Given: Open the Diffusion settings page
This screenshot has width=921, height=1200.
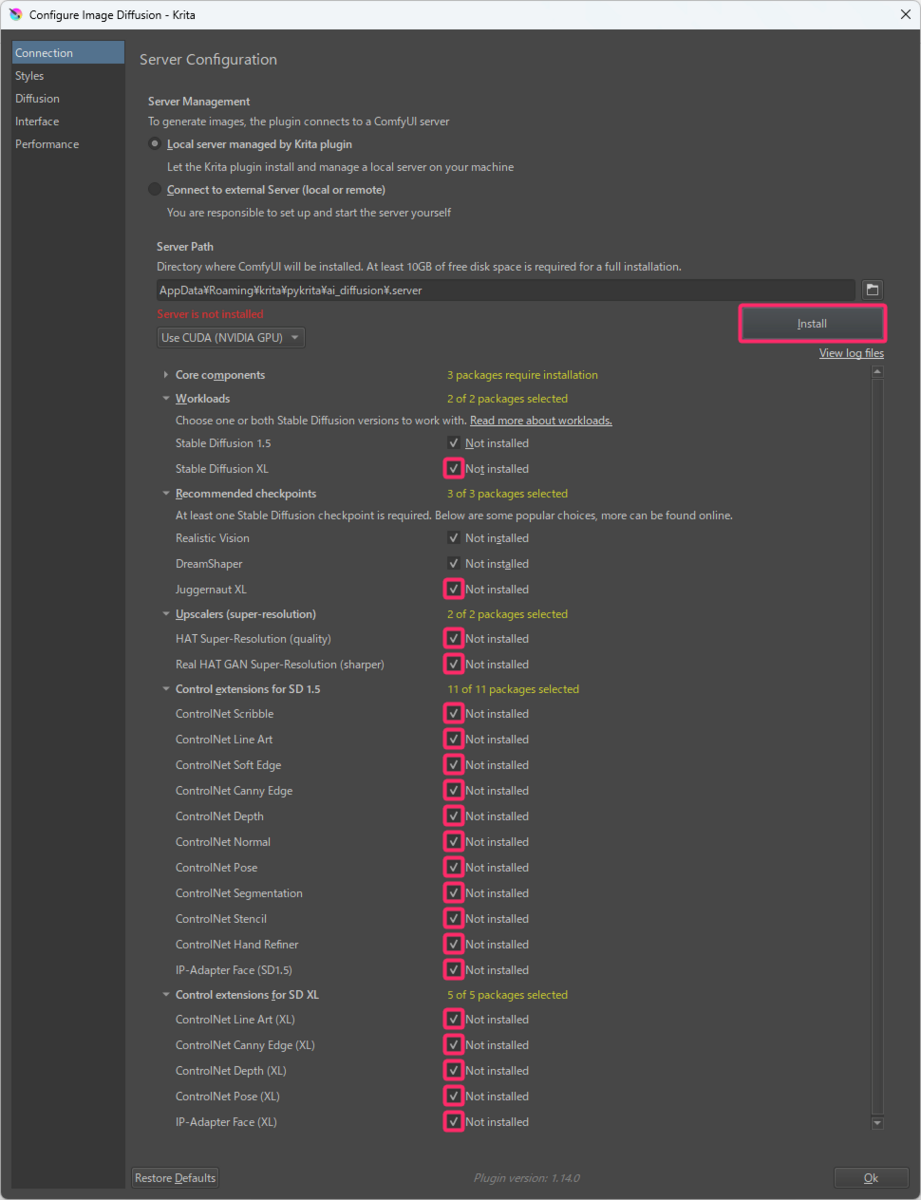Looking at the screenshot, I should tap(68, 99).
